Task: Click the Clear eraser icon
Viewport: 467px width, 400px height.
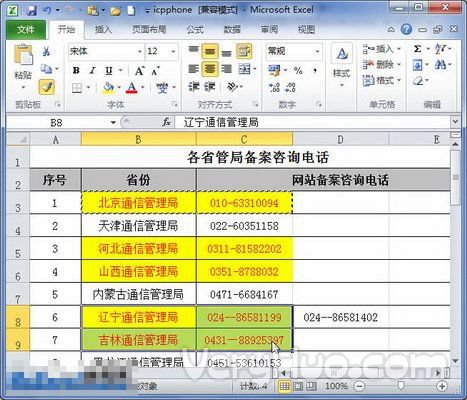Action: [x=418, y=81]
